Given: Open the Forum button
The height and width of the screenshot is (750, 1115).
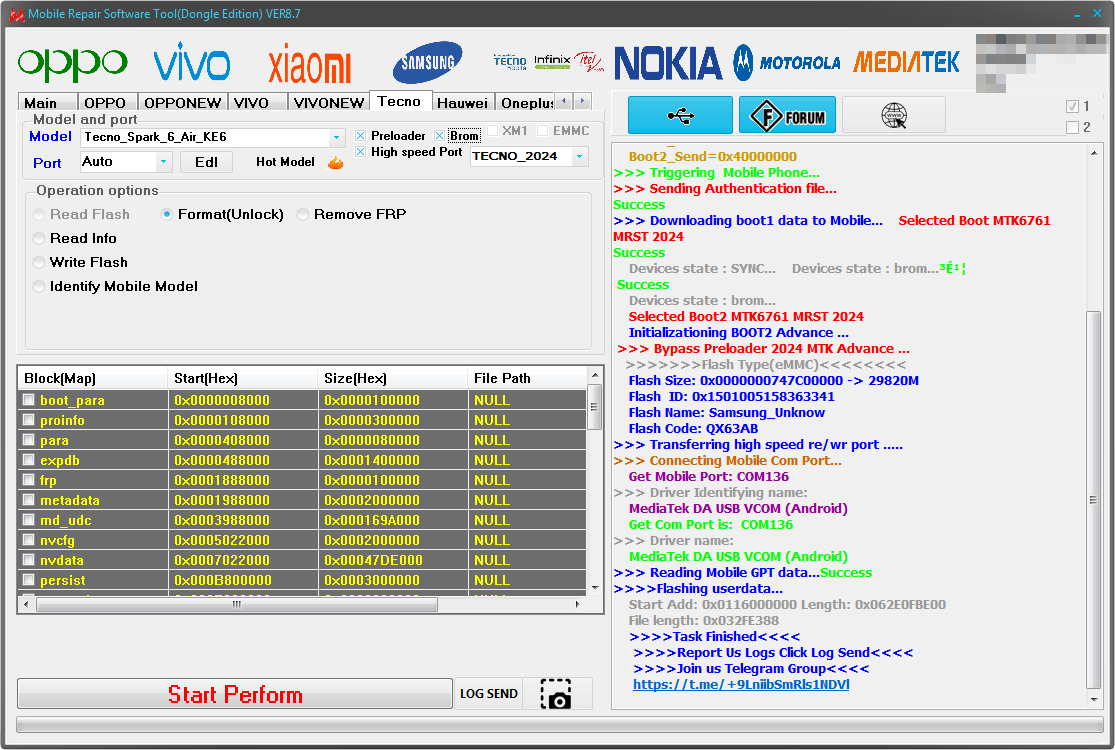Looking at the screenshot, I should tap(787, 115).
